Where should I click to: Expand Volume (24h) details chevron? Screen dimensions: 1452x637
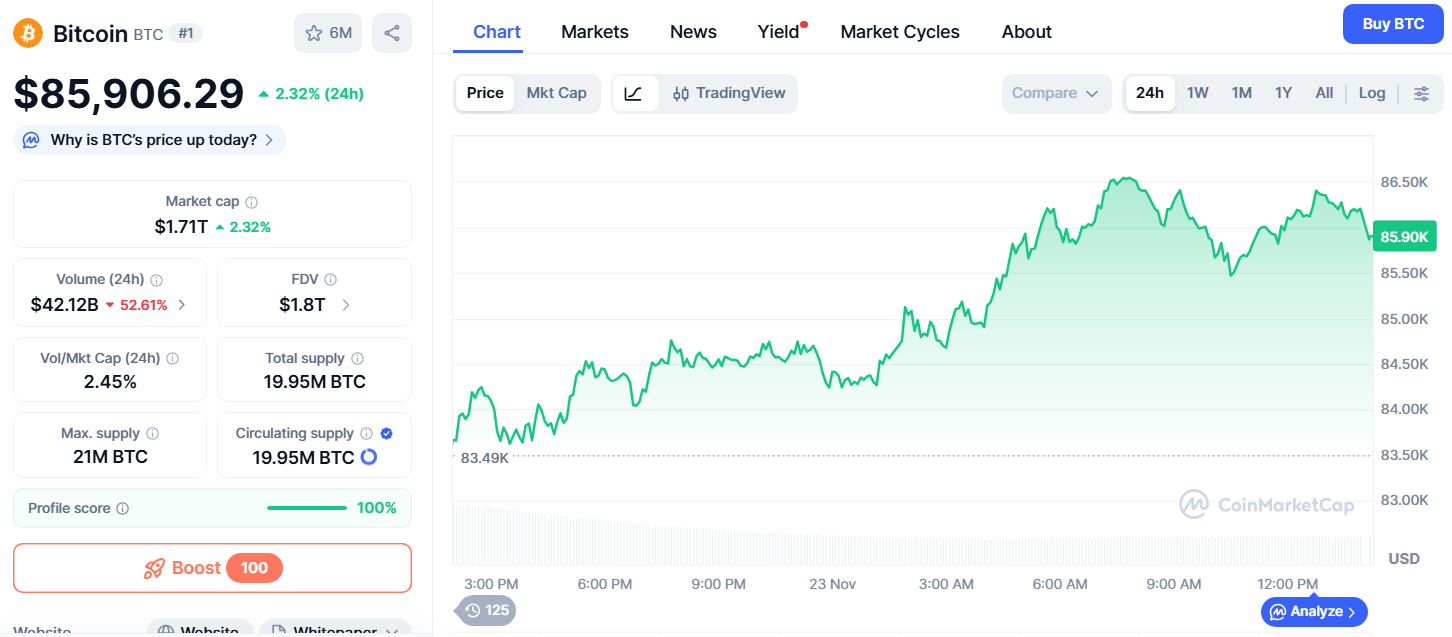point(181,305)
